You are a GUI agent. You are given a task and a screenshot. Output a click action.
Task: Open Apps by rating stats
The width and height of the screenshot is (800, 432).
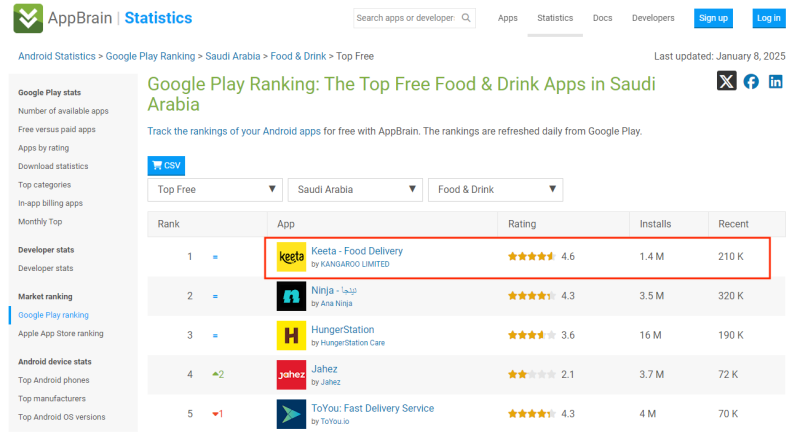pos(43,148)
